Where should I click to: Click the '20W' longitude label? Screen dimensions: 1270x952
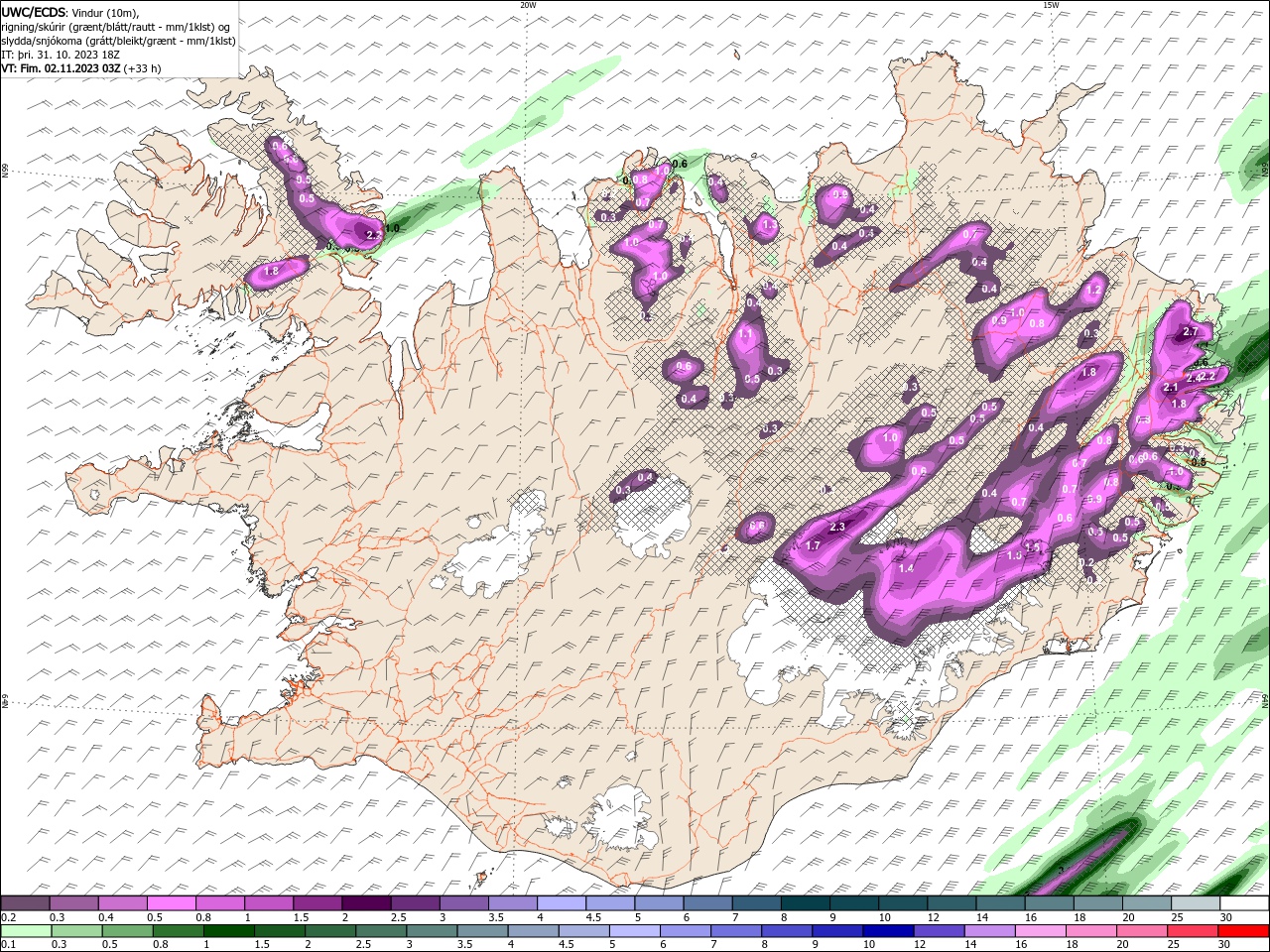(528, 5)
